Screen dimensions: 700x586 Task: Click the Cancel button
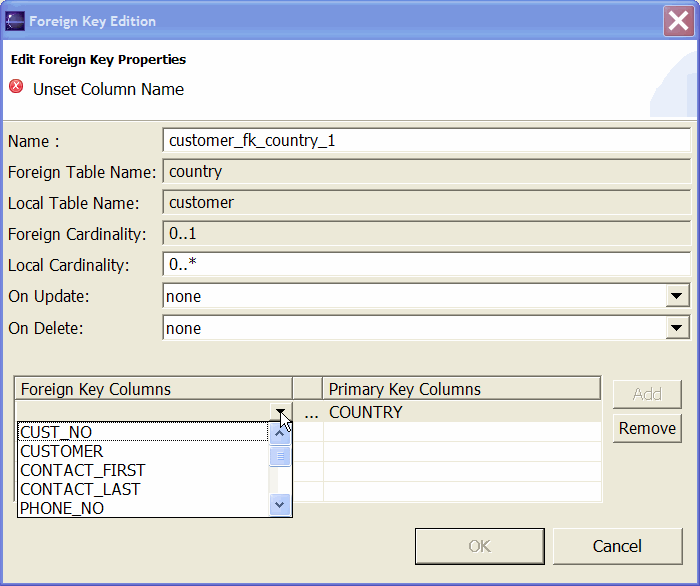coord(617,546)
